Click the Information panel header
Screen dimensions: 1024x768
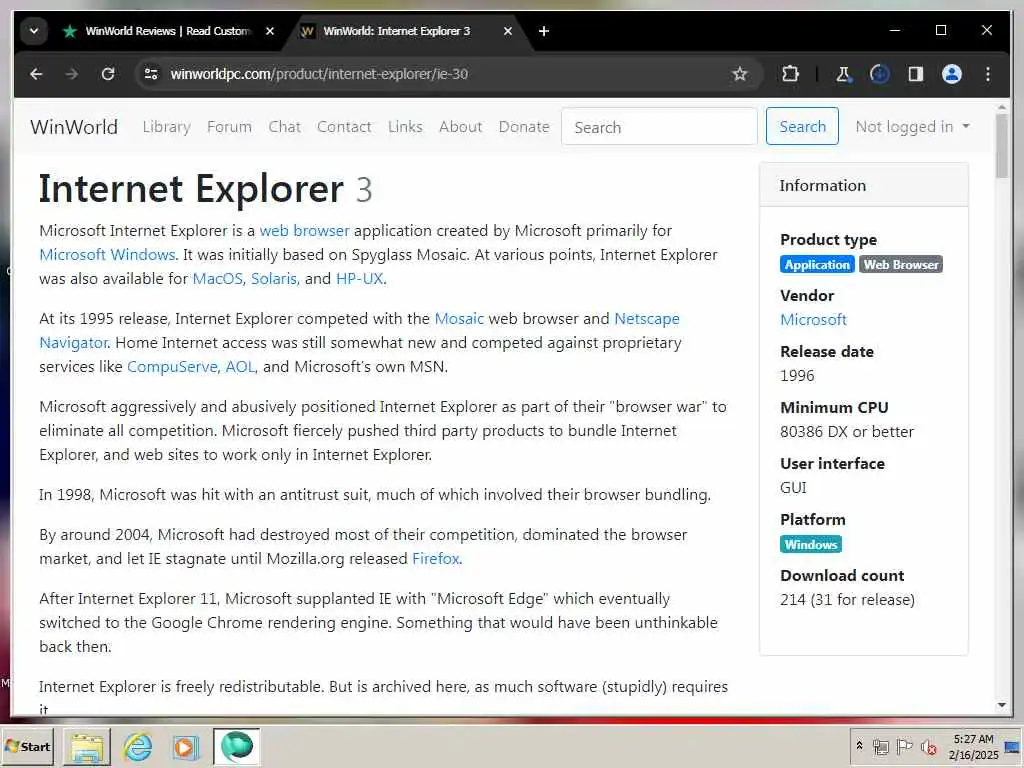[x=863, y=185]
